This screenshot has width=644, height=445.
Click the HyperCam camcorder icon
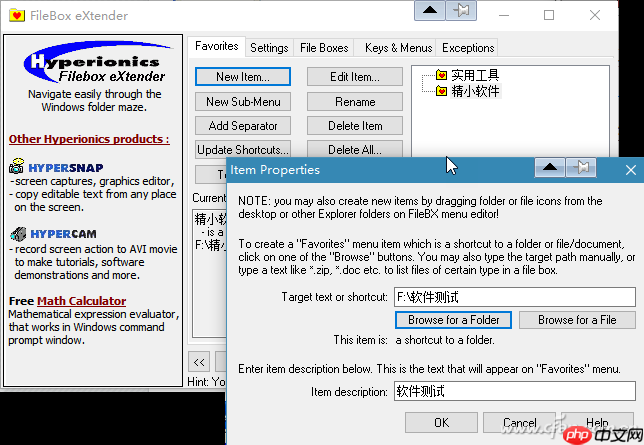[x=17, y=233]
